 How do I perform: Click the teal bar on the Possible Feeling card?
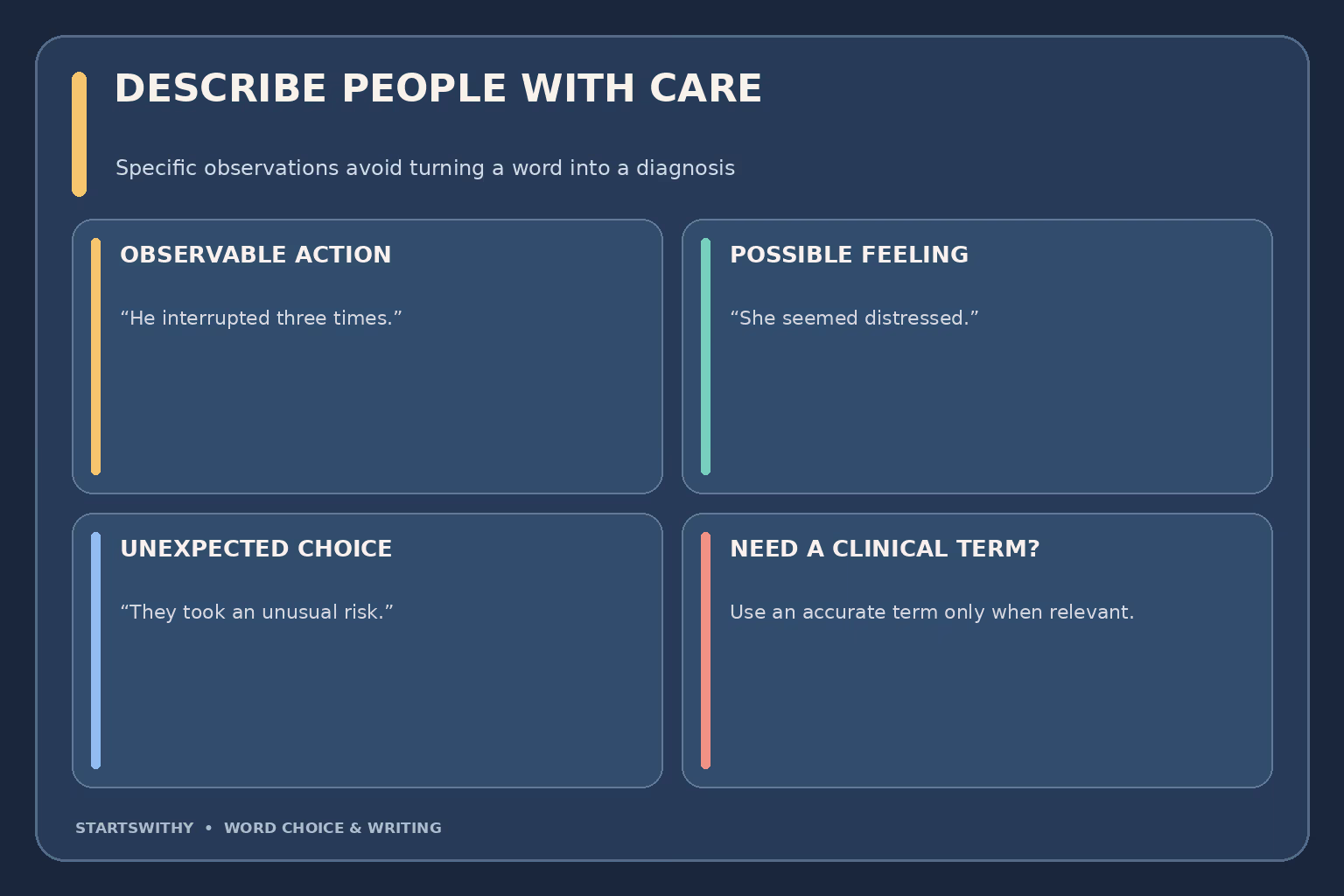pyautogui.click(x=705, y=356)
